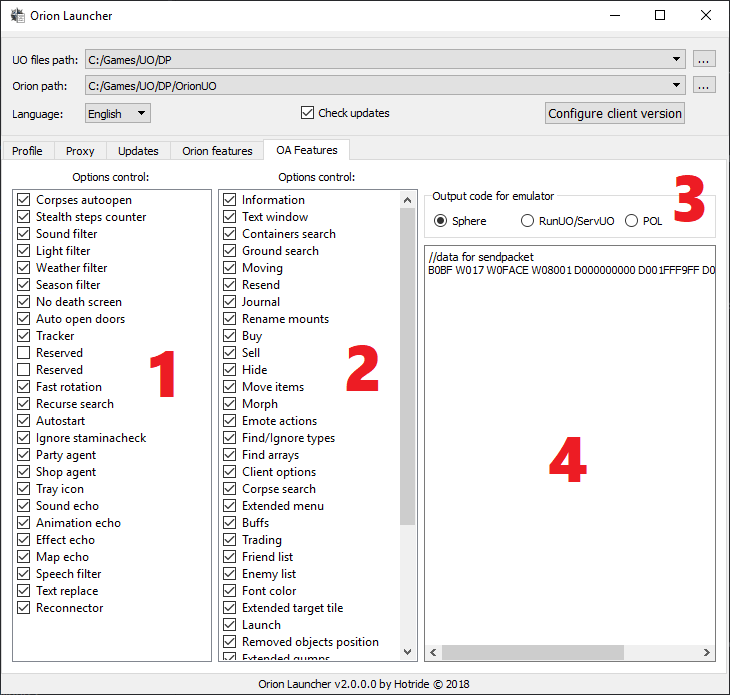Browse for Orion path folder
The width and height of the screenshot is (730, 695).
(x=704, y=86)
